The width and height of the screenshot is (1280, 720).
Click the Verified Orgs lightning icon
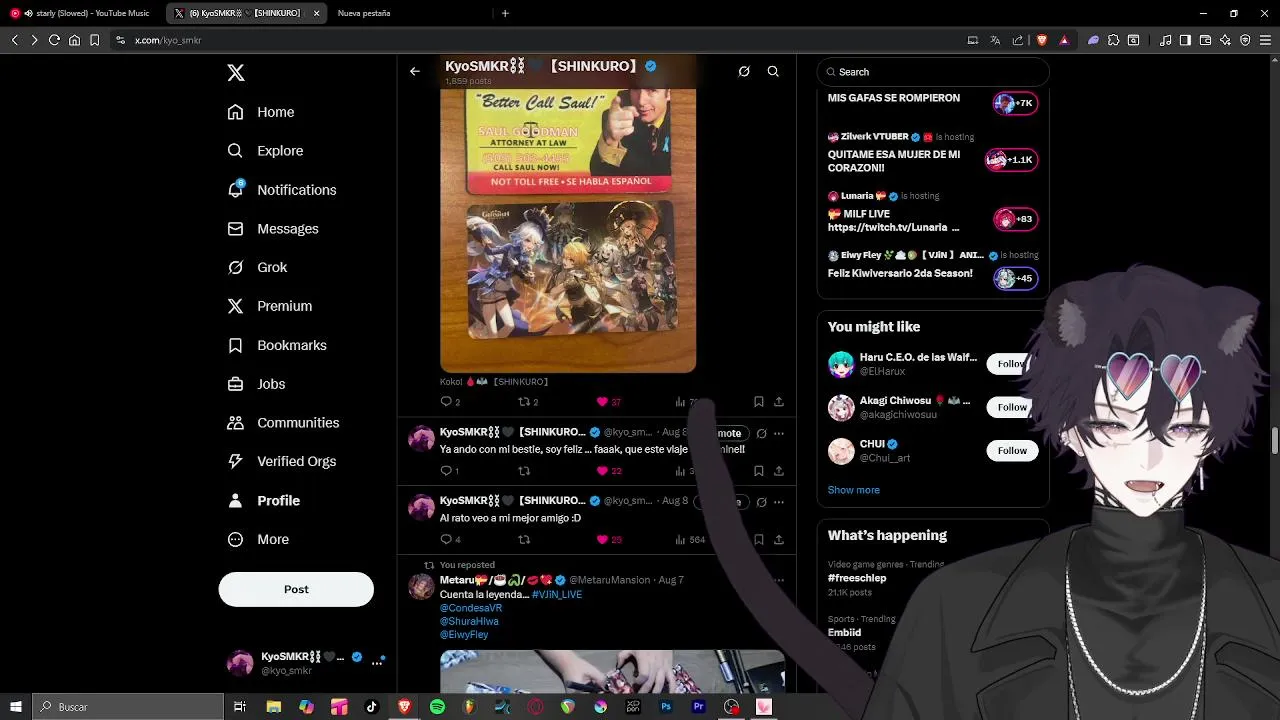point(235,461)
